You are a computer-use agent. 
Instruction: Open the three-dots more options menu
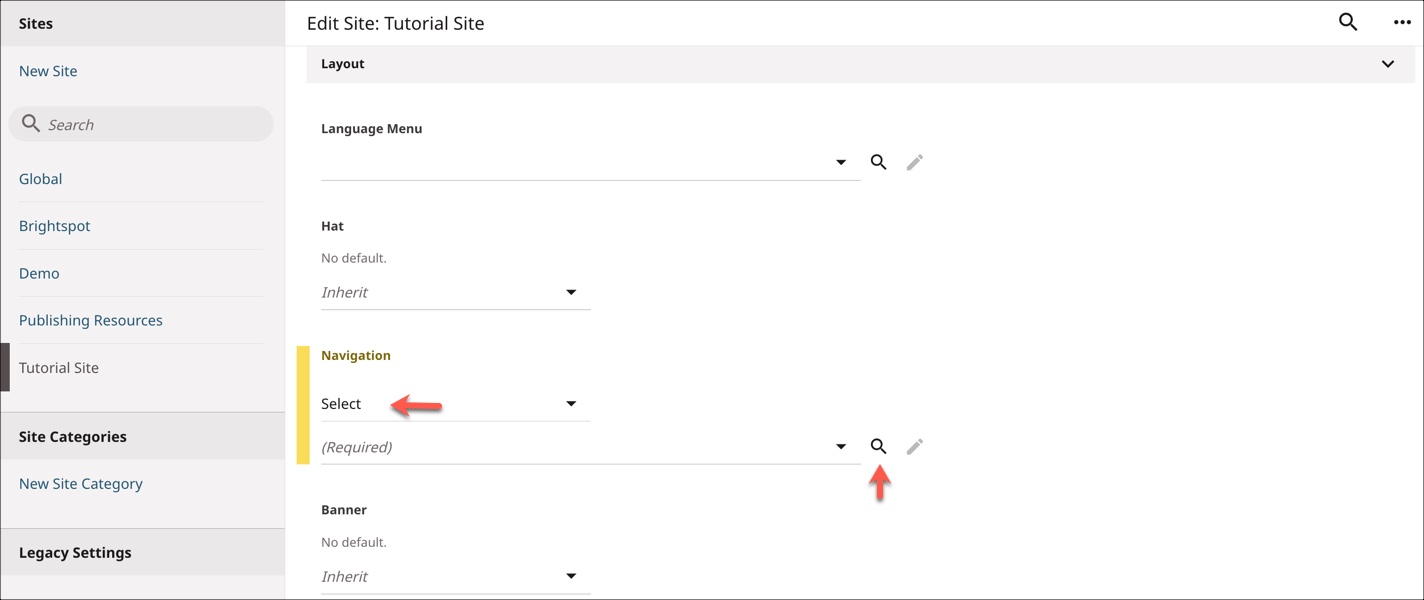(1402, 22)
